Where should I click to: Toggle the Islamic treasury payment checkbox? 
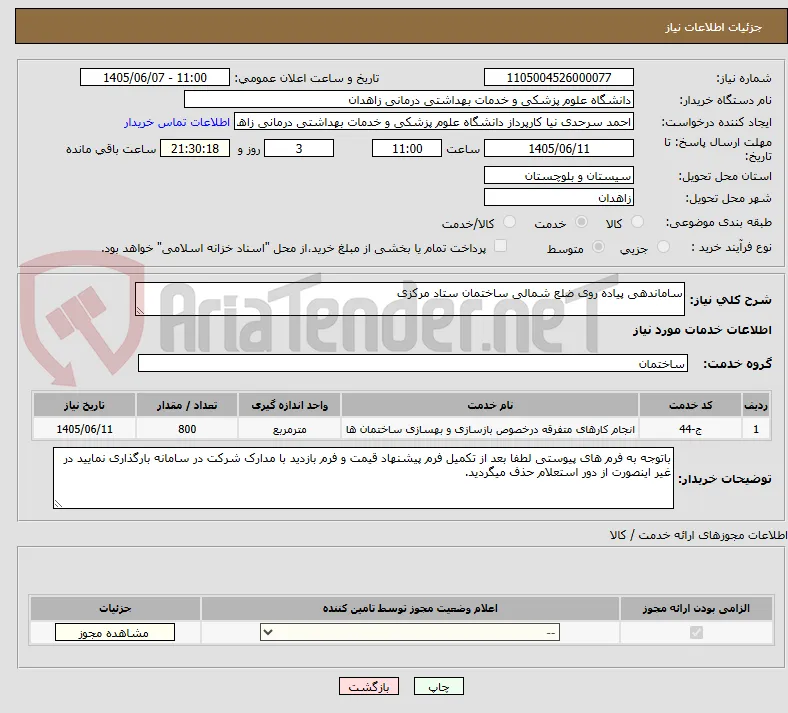point(501,246)
